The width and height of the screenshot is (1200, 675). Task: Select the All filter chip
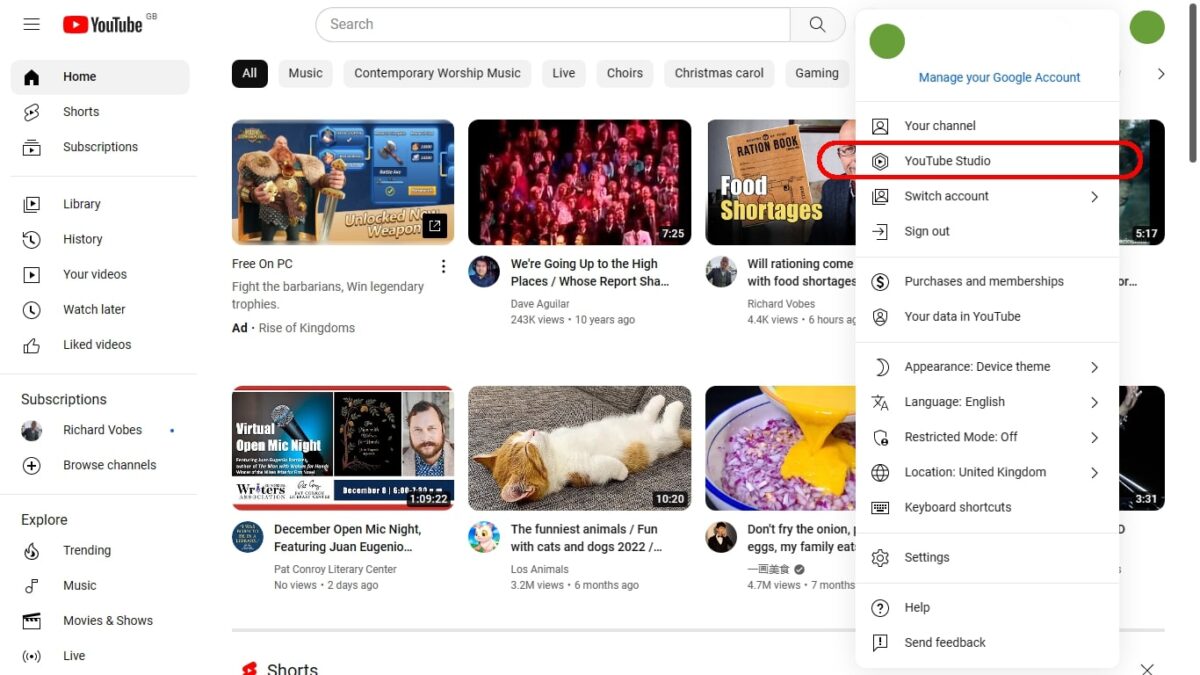(249, 73)
